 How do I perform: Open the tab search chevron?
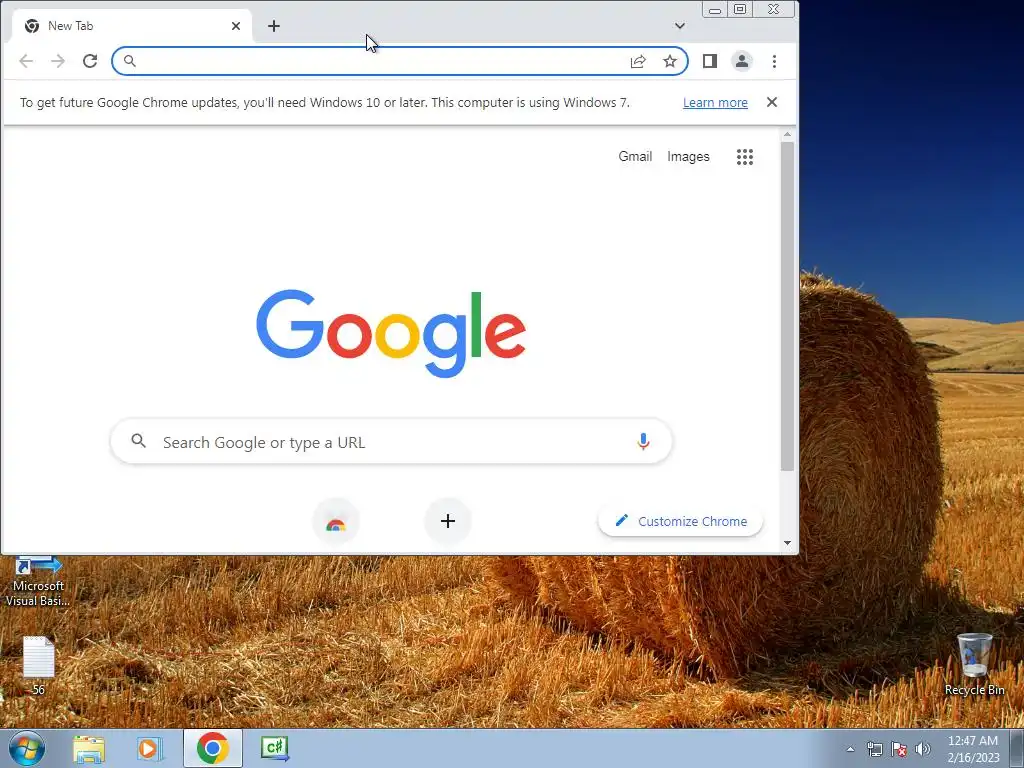pos(680,26)
